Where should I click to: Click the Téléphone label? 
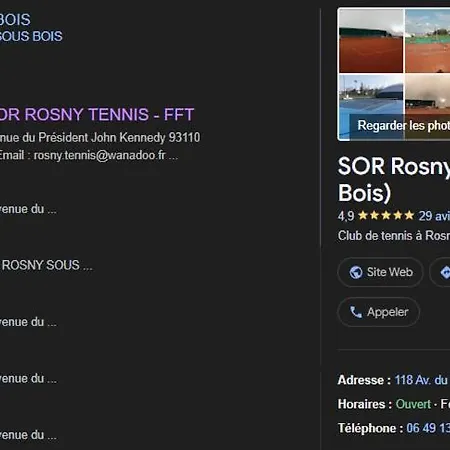370,428
